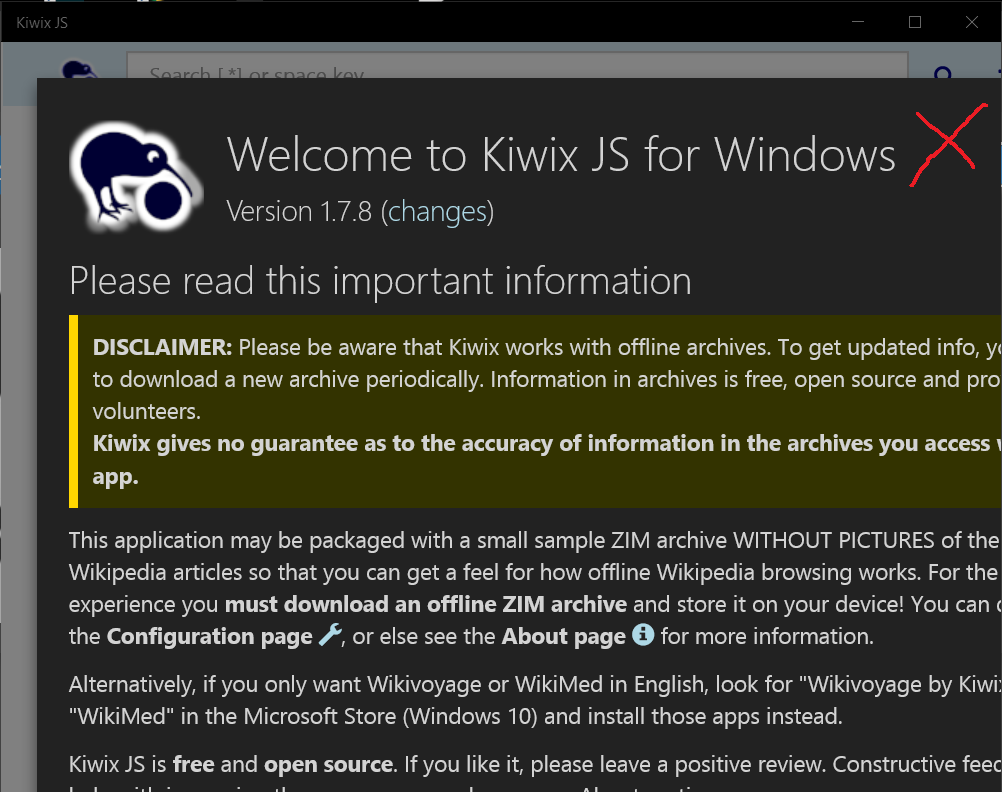Open the Configuration page via its wrench symbol
The width and height of the screenshot is (1002, 792).
click(x=329, y=637)
